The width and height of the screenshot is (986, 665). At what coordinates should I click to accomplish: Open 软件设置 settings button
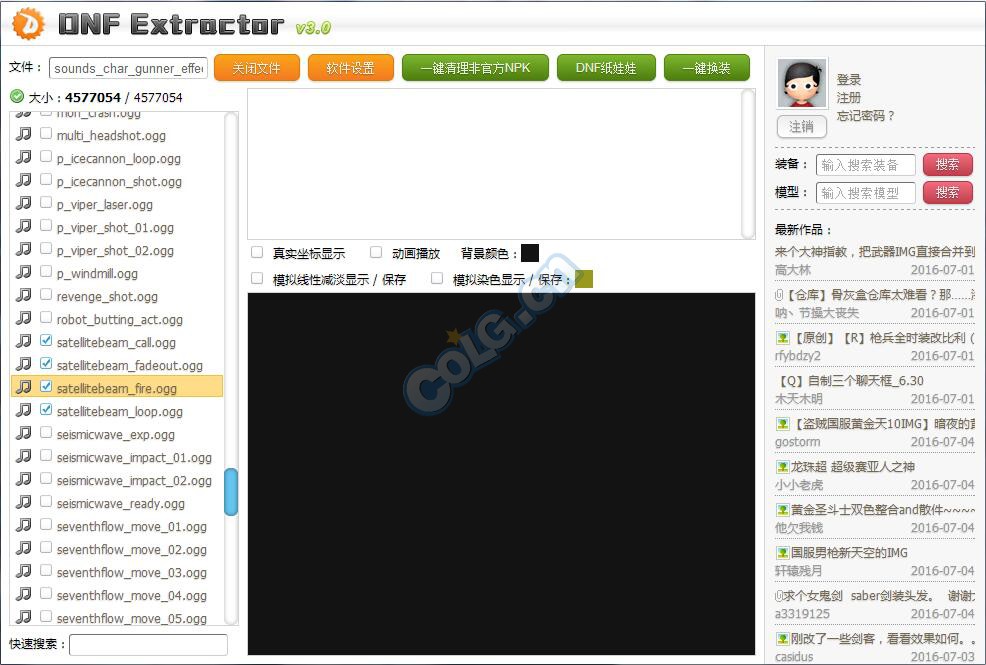point(351,68)
